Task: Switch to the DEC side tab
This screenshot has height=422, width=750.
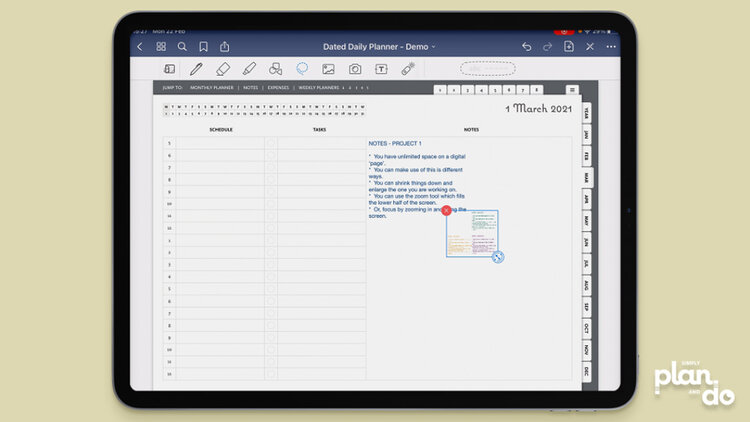Action: (x=586, y=371)
